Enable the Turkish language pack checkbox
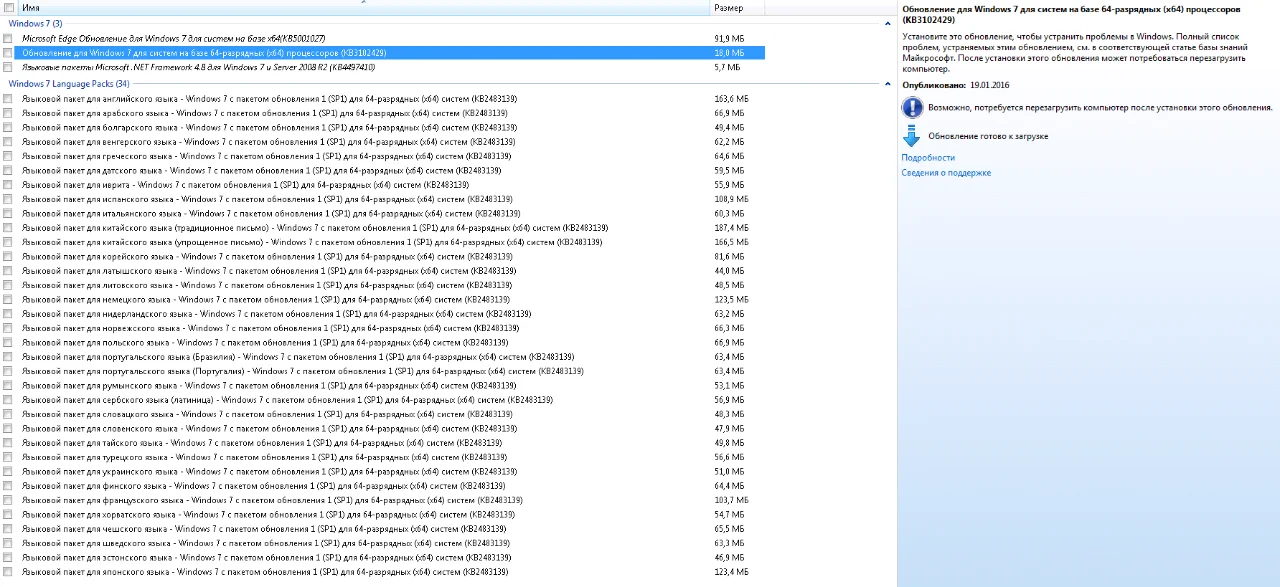Screen dimensions: 1280x587 click(x=8, y=457)
